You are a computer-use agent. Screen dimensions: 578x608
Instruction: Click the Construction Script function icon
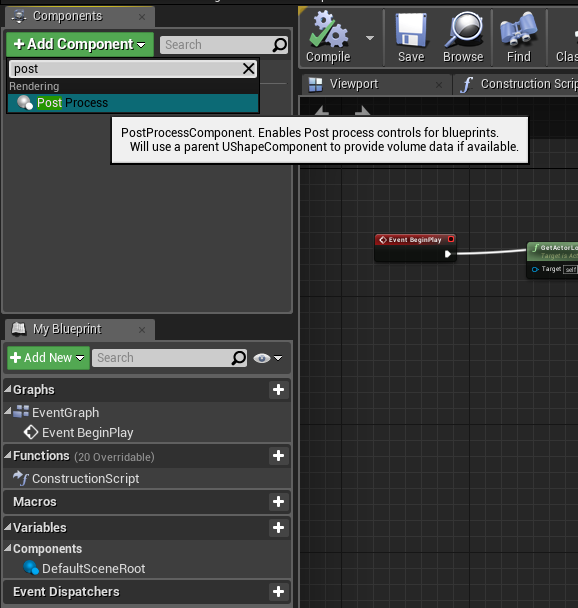pyautogui.click(x=467, y=85)
